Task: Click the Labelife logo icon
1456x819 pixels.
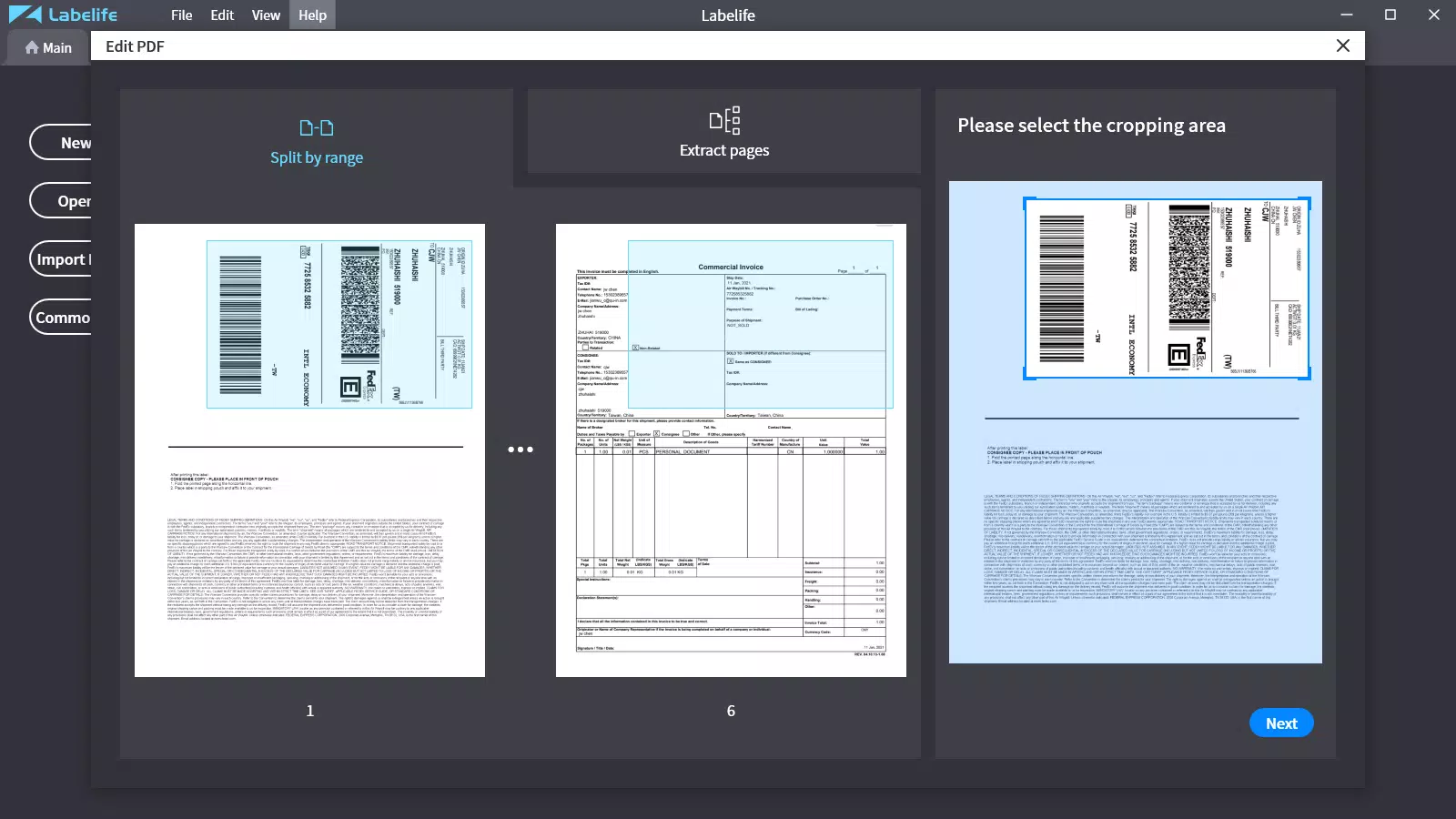Action: pyautogui.click(x=25, y=15)
